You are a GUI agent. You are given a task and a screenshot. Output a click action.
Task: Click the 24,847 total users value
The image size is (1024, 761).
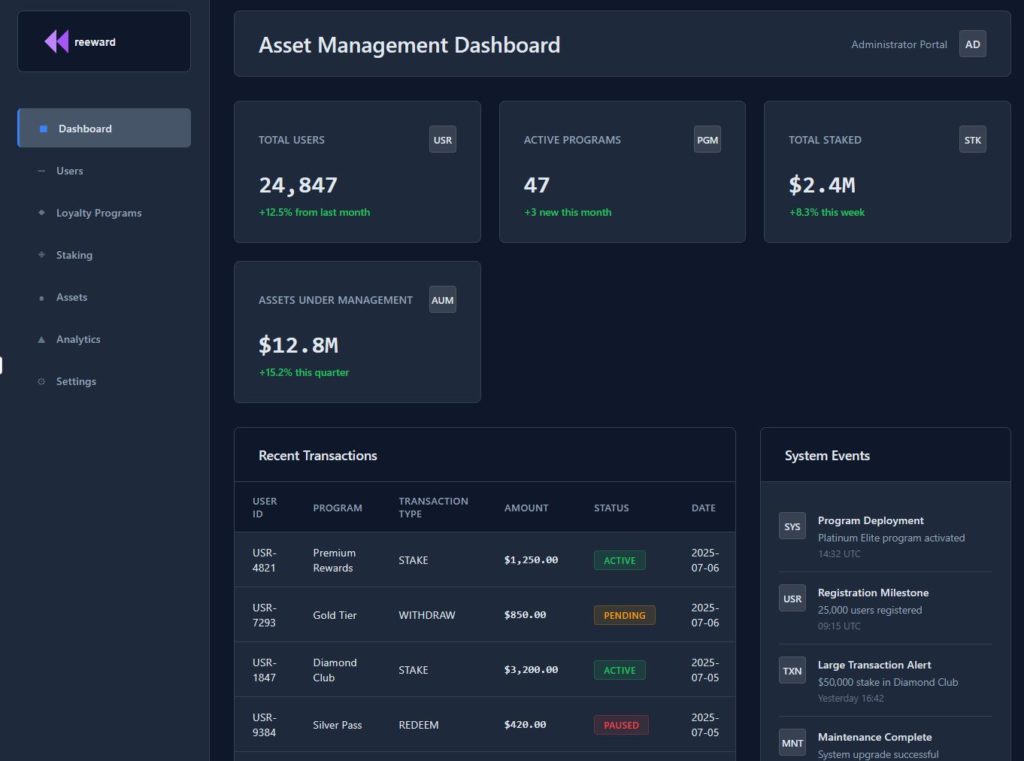(298, 186)
